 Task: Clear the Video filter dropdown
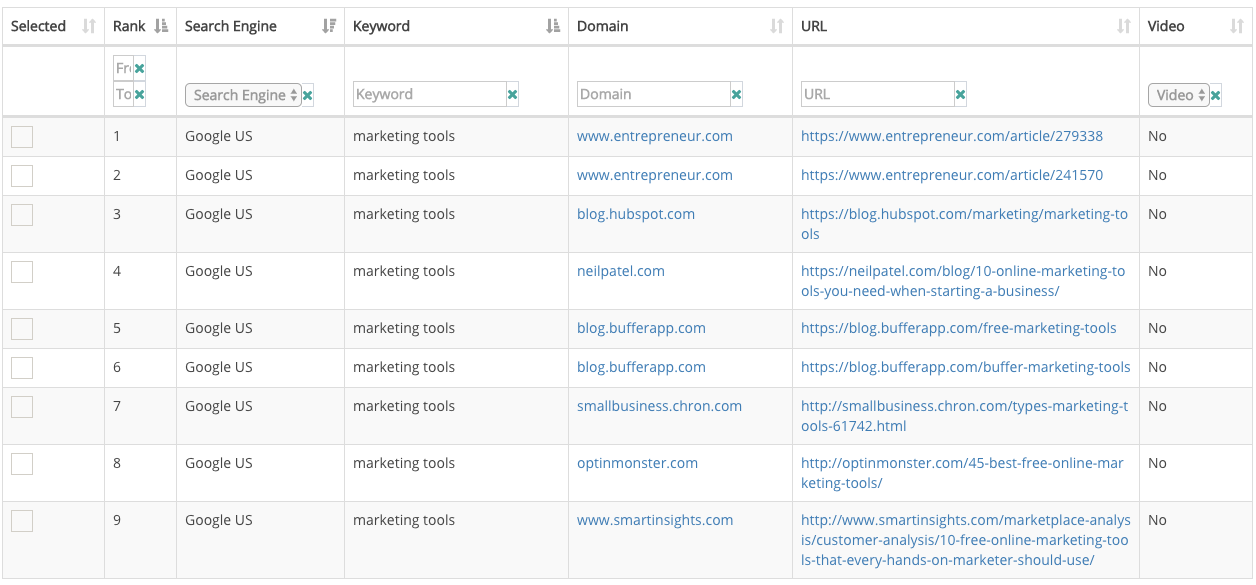(x=1216, y=96)
